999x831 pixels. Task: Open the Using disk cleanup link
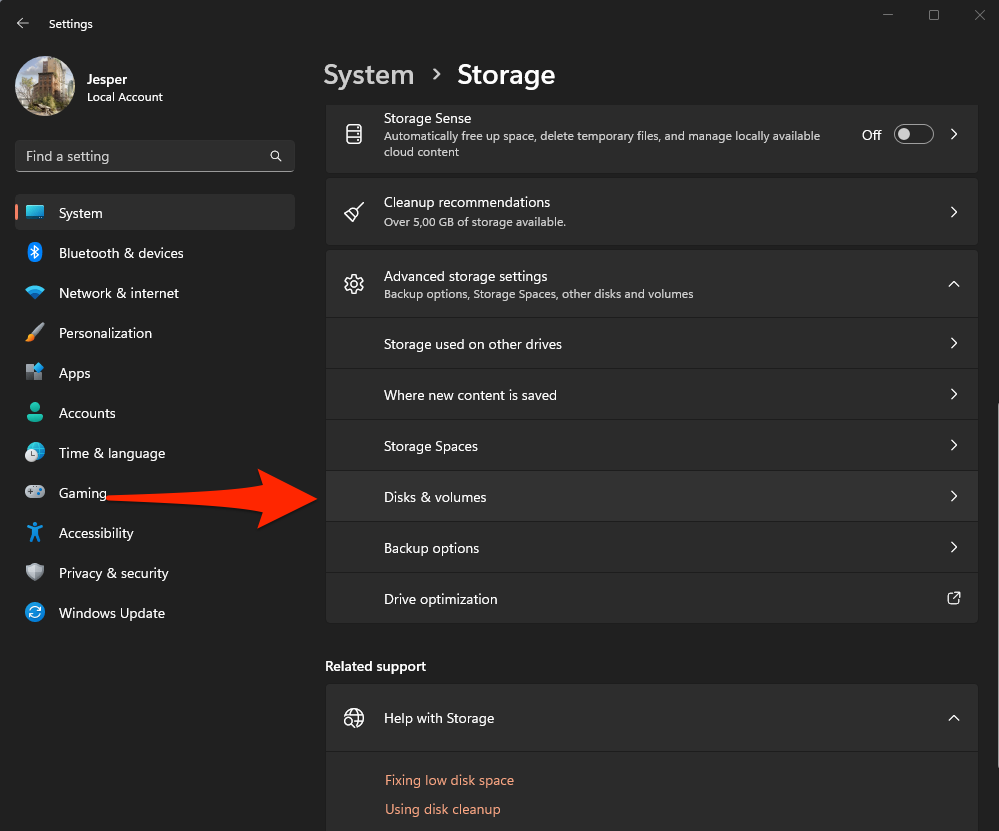[443, 809]
